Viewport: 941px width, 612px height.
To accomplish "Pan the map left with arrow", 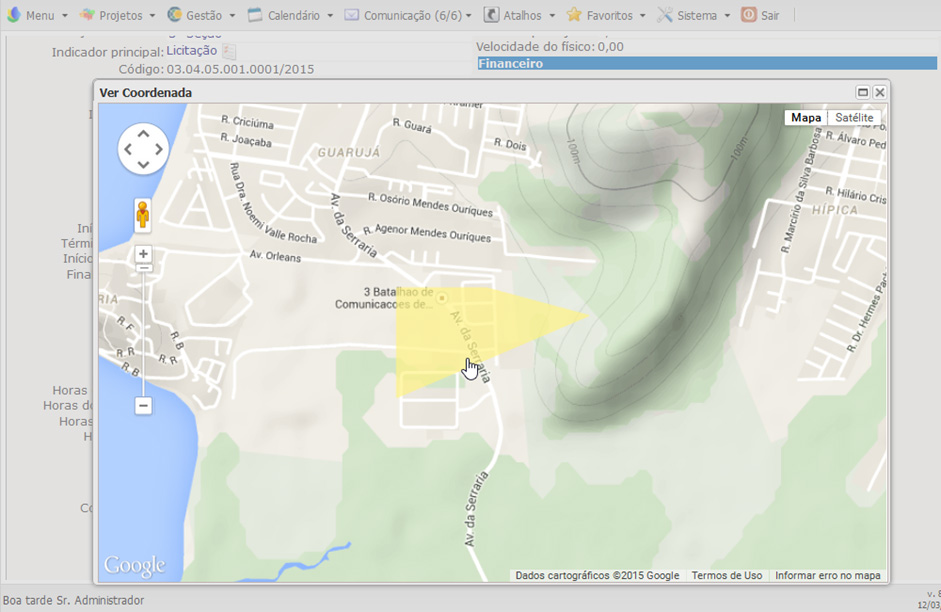I will pos(128,149).
